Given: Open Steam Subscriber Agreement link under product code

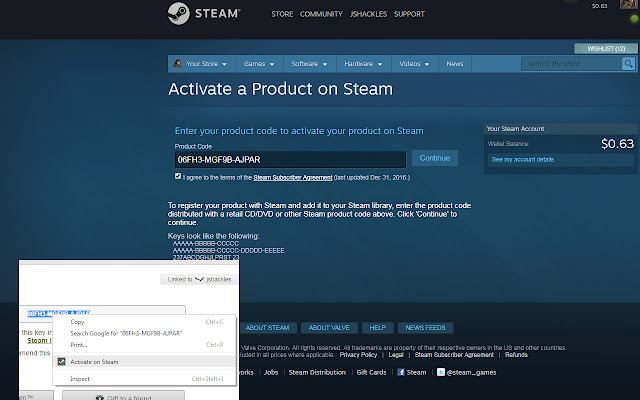Looking at the screenshot, I should tap(293, 178).
